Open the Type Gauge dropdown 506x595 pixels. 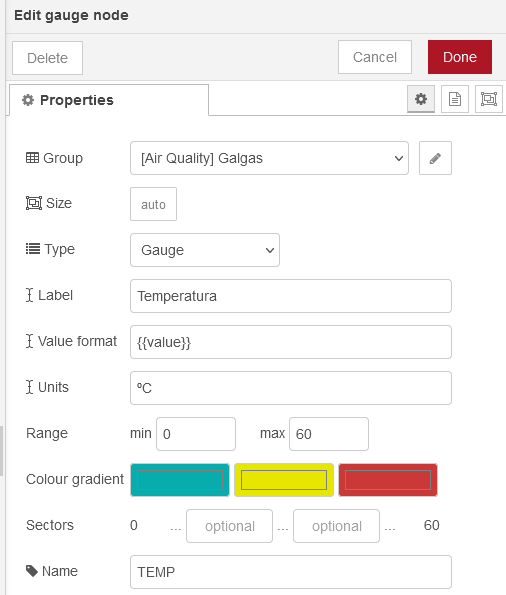coord(205,250)
